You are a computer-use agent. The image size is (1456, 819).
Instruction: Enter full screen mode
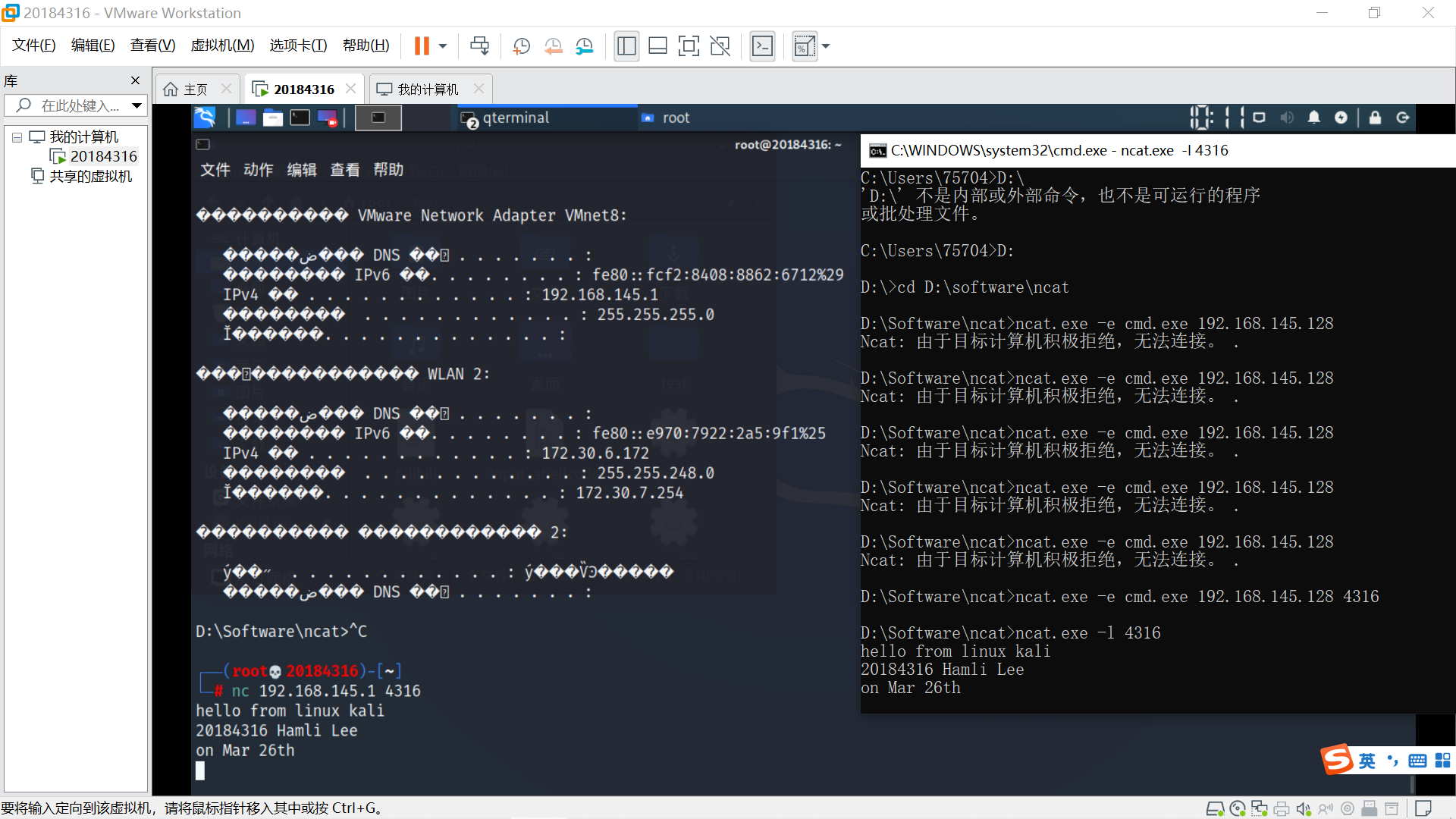[689, 46]
